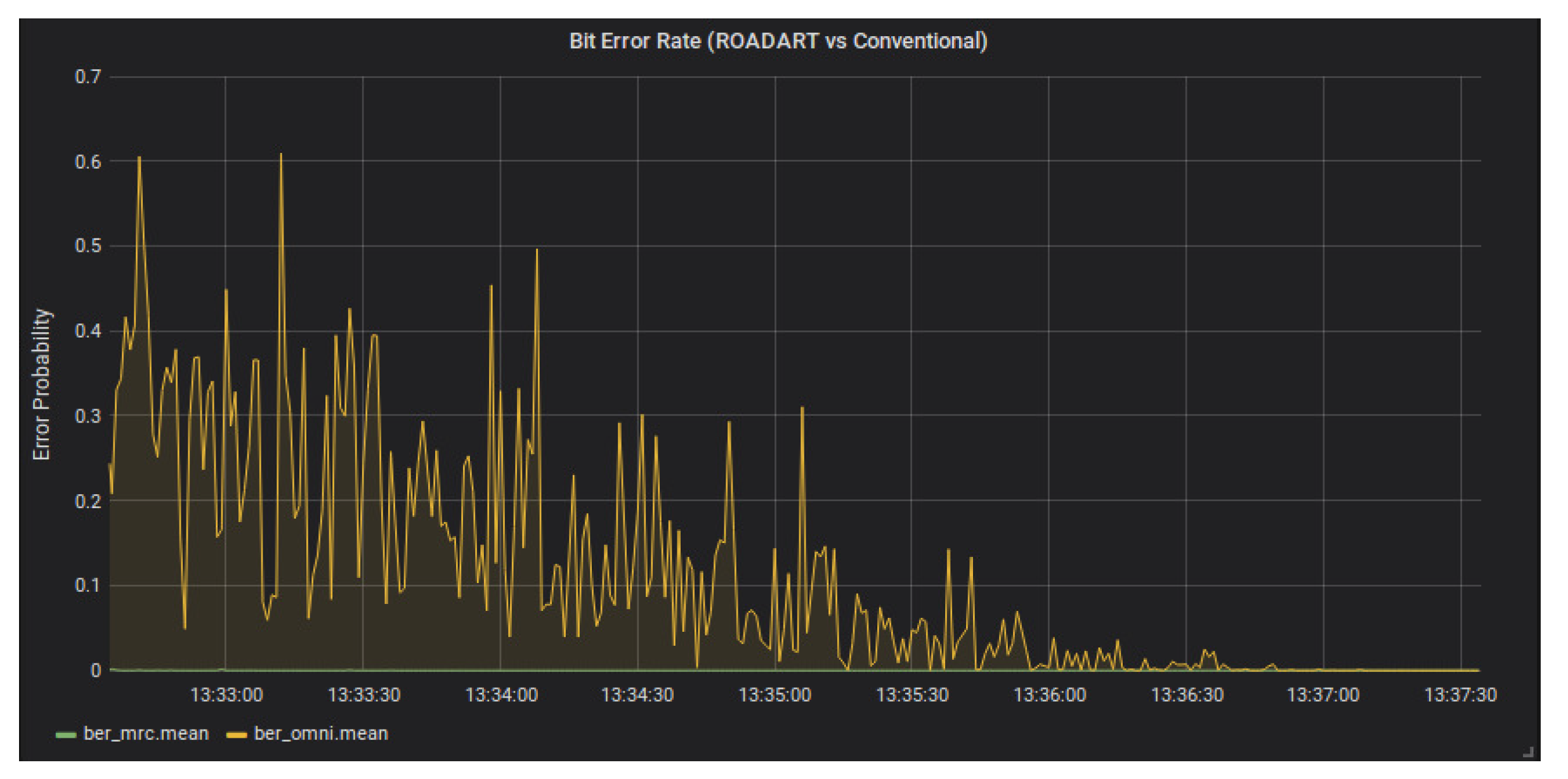
Task: Click the yellow ber_omni.mean legend color swatch
Action: [236, 735]
